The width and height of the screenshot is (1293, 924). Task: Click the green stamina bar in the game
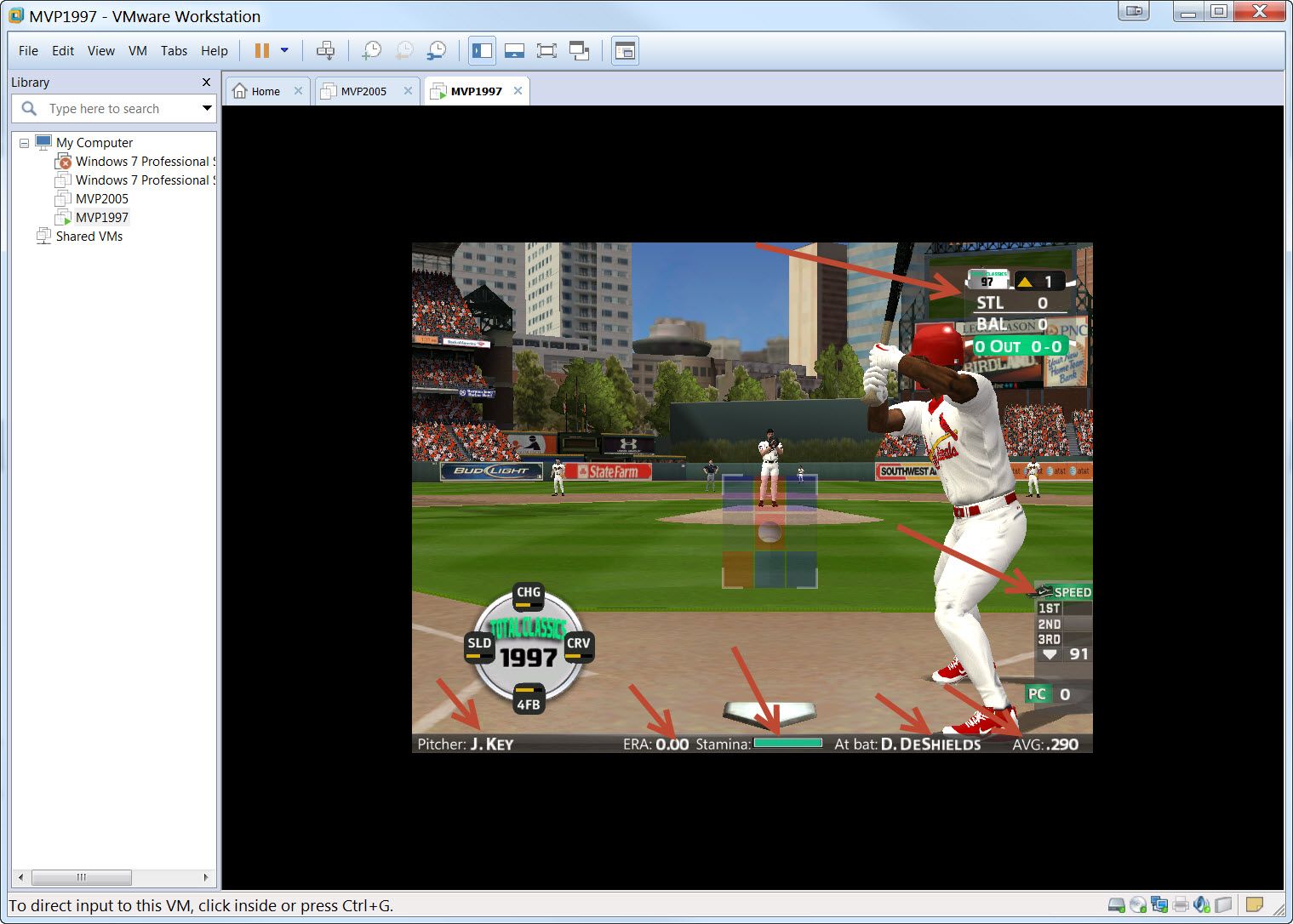click(788, 743)
